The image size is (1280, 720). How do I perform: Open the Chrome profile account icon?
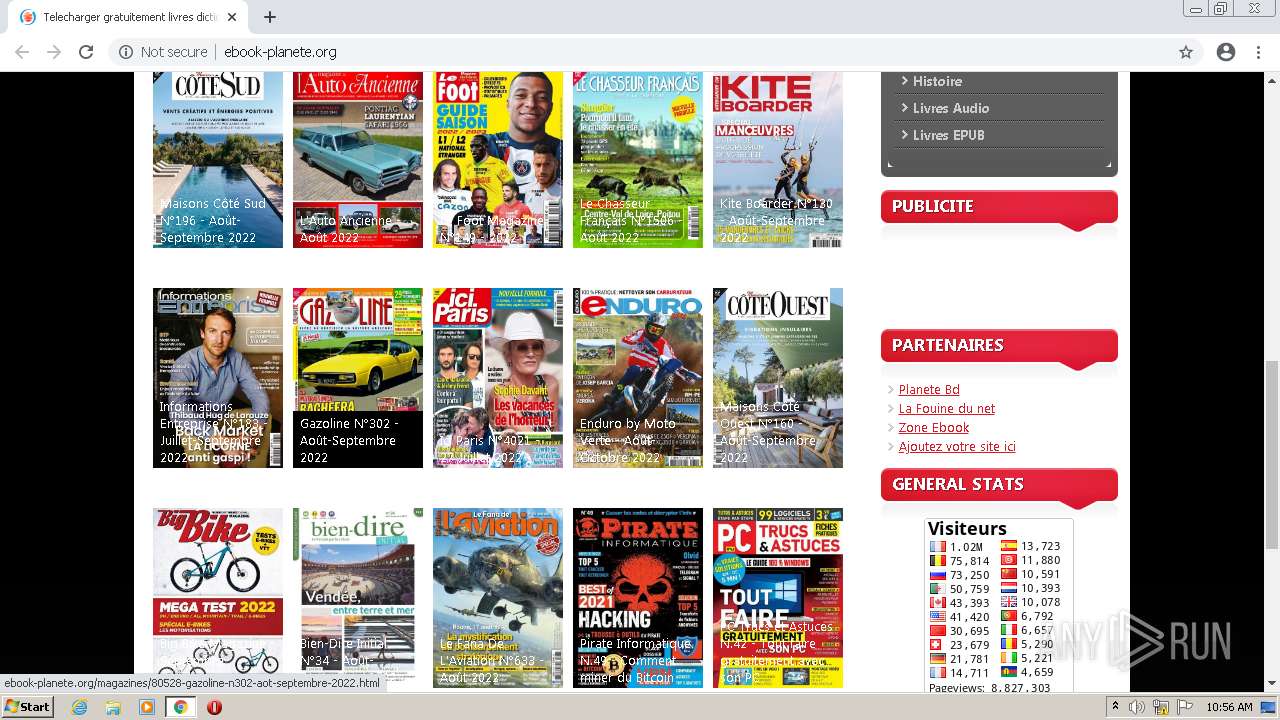pos(1226,52)
